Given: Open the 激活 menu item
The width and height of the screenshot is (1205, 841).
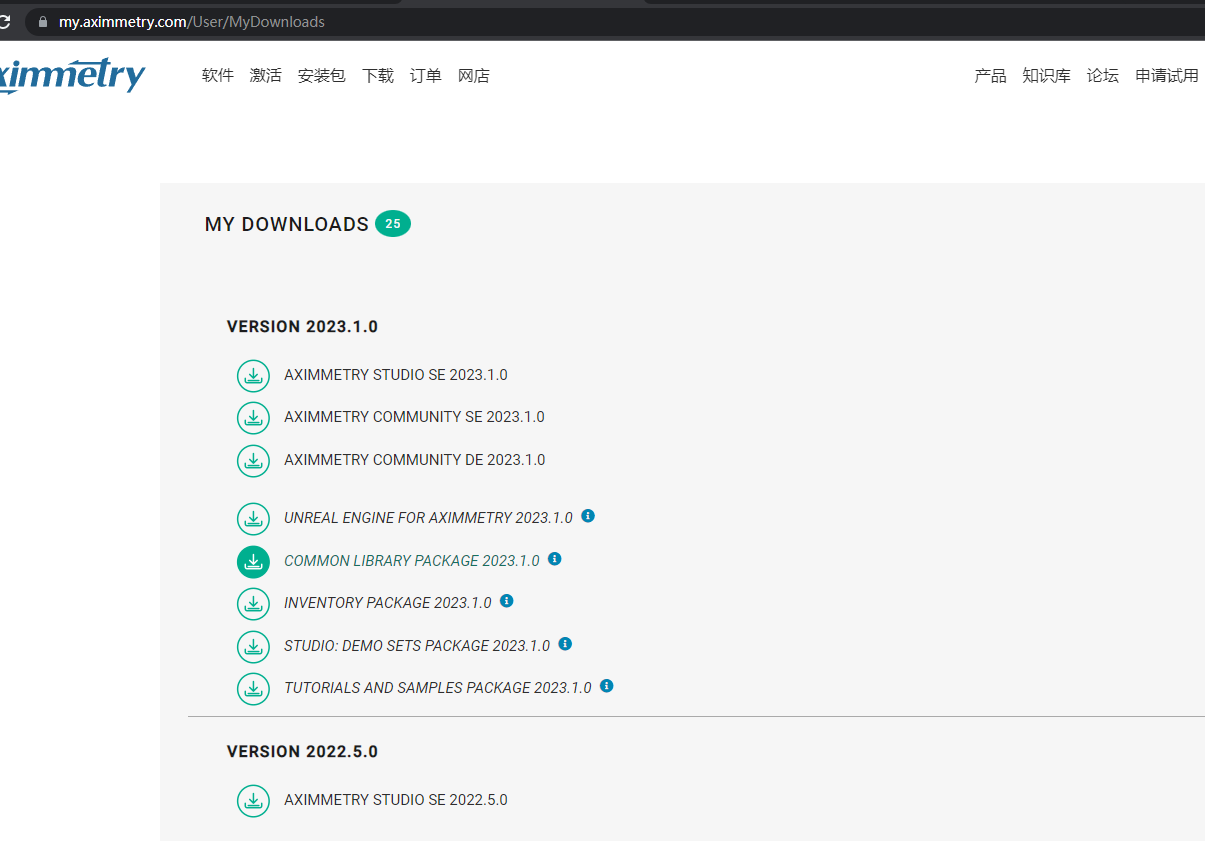Looking at the screenshot, I should tap(265, 76).
